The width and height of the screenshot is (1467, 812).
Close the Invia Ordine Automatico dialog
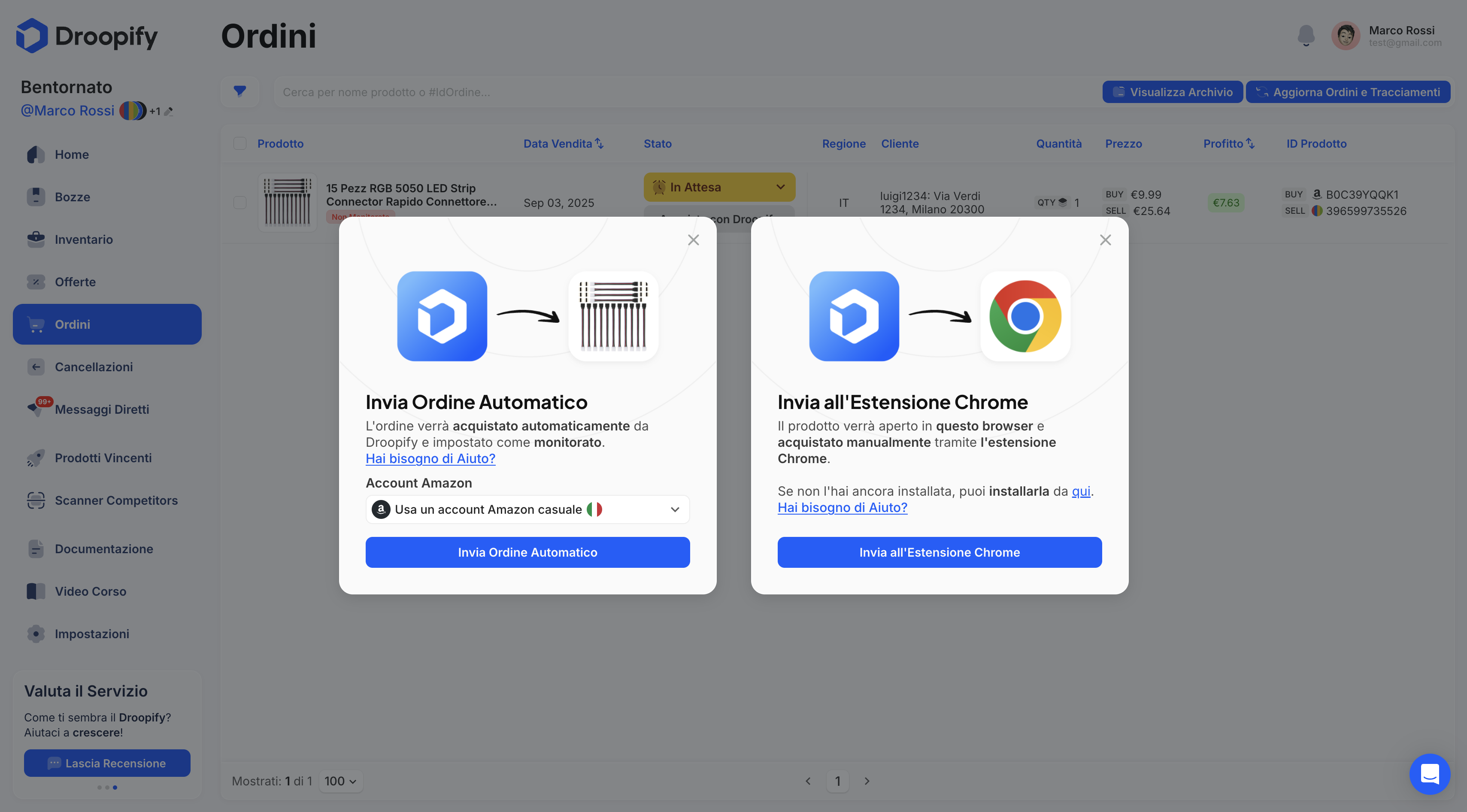(x=693, y=240)
